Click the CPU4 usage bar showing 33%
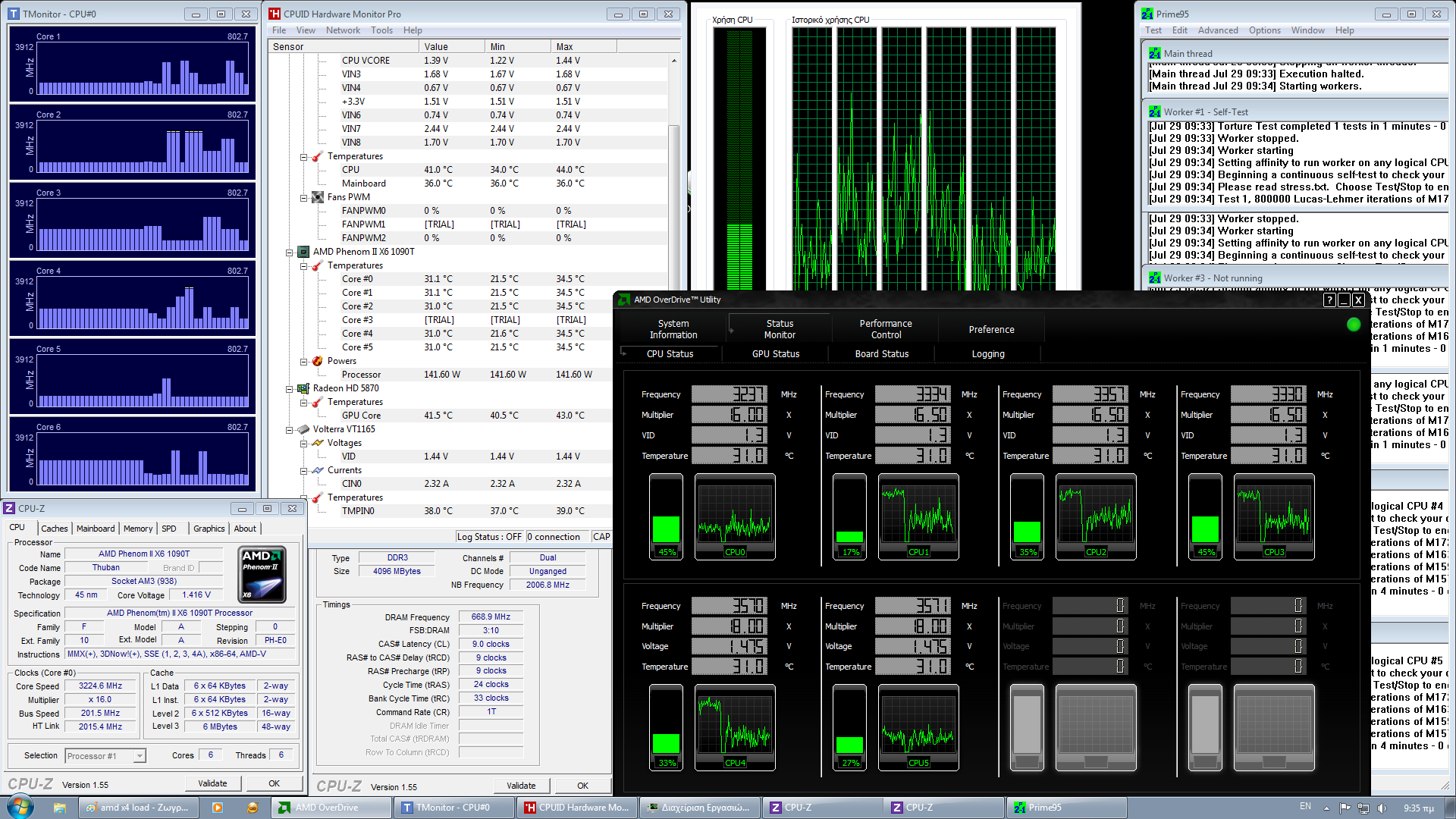1456x819 pixels. pyautogui.click(x=666, y=727)
